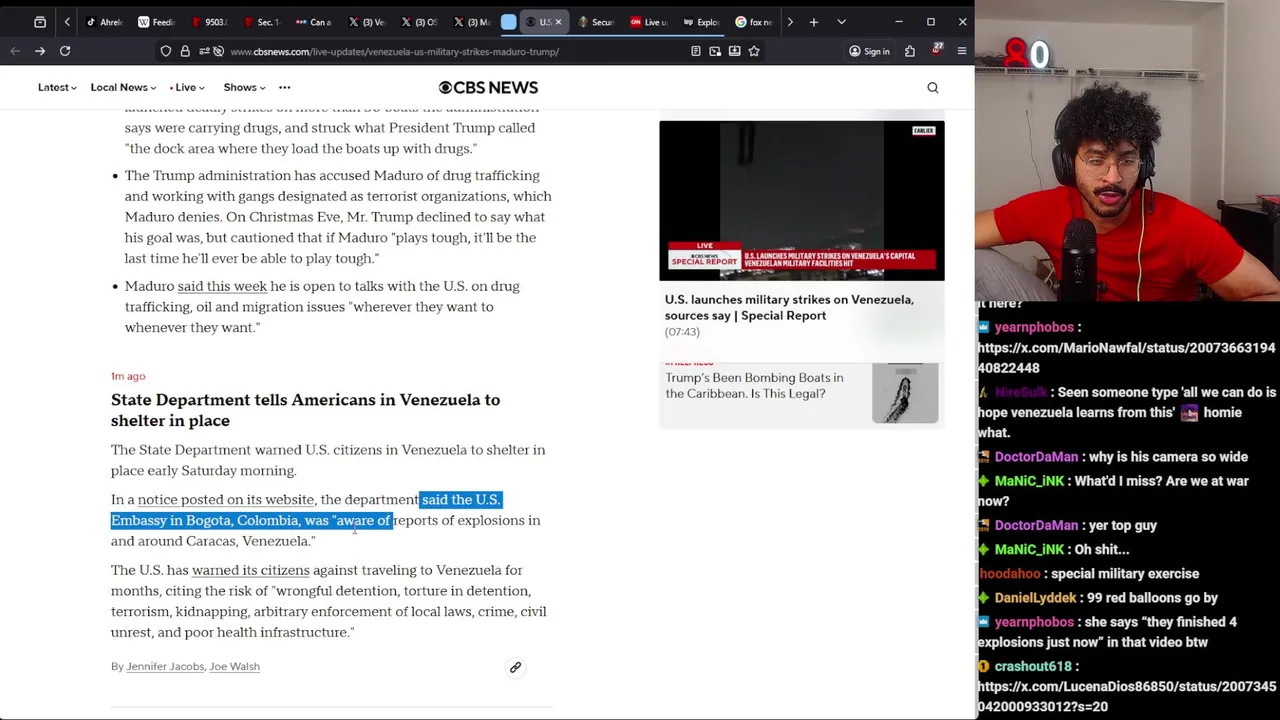Reload the CBS News page
This screenshot has height=720, width=1280.
tap(65, 51)
